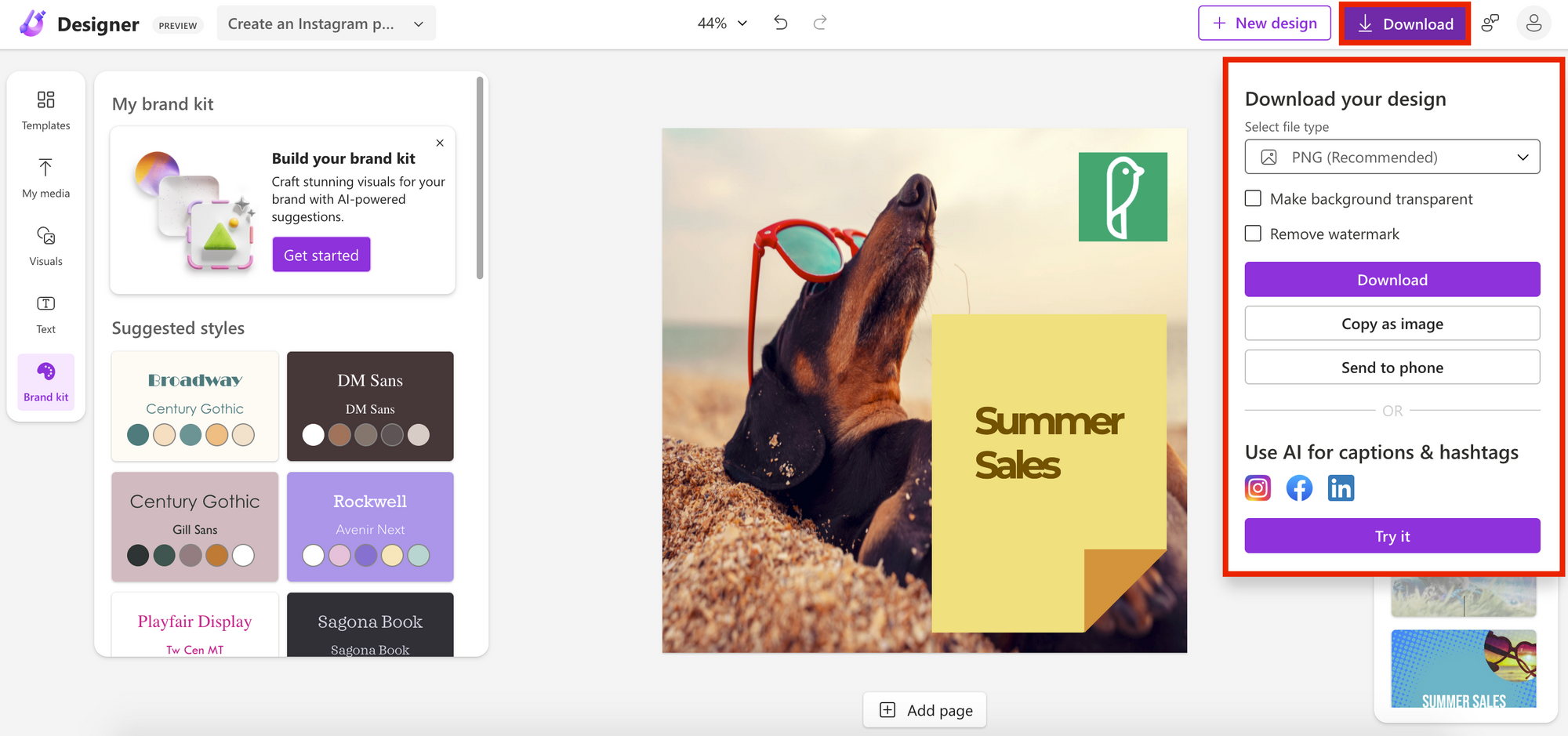Pick the orange swatch in Broadway style

217,435
